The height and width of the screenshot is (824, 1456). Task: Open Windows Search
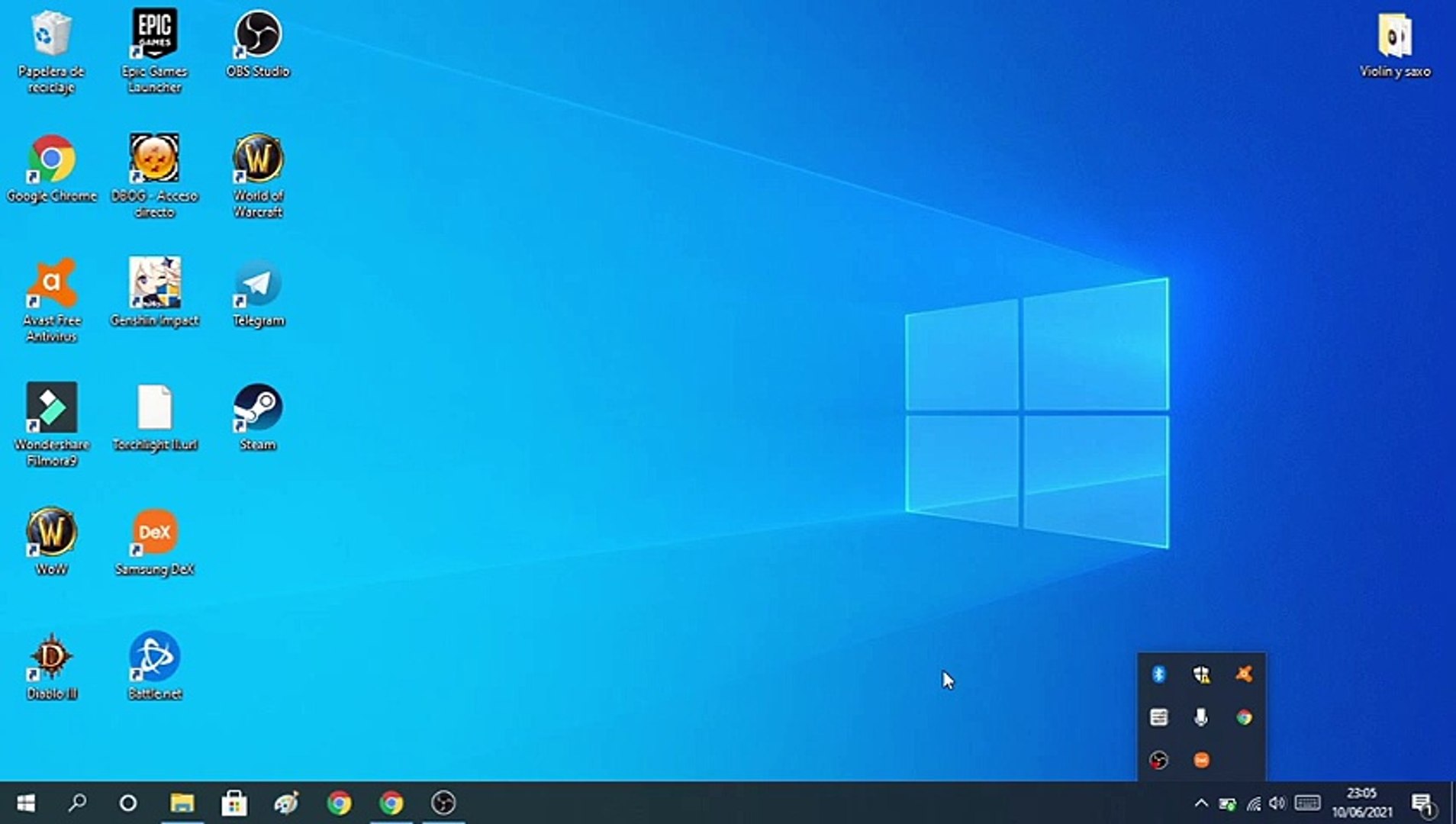[x=76, y=803]
